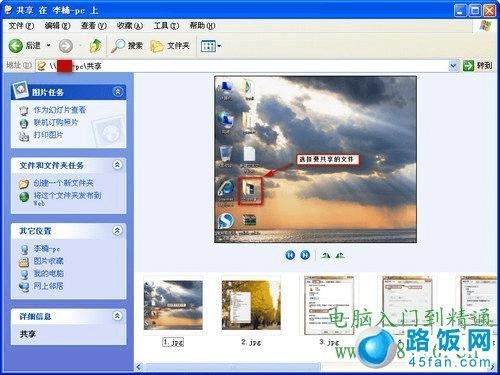The height and width of the screenshot is (375, 500).
Task: Collapse the 详细信息 panel
Action: [x=117, y=316]
